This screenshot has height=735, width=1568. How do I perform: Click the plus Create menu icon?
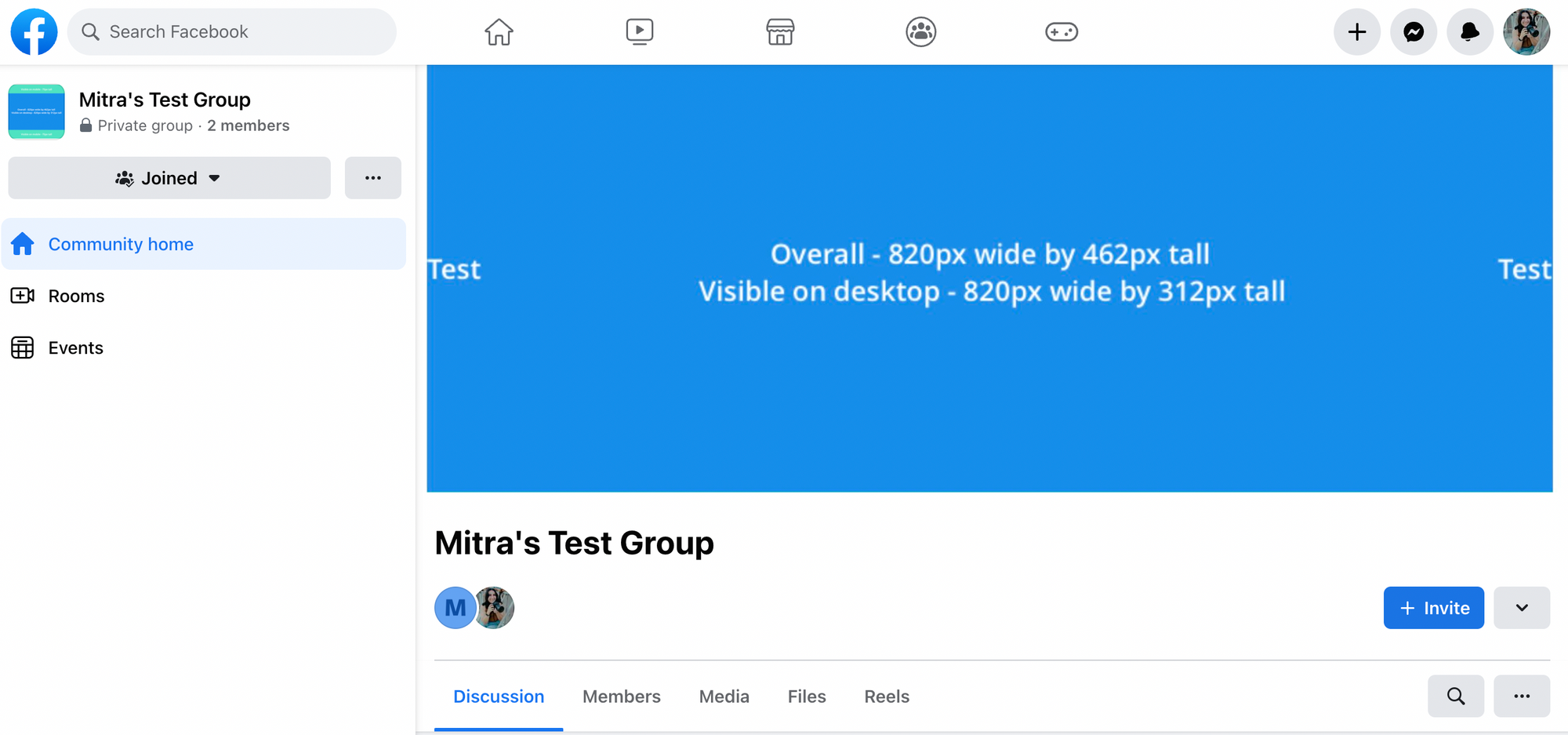tap(1357, 32)
